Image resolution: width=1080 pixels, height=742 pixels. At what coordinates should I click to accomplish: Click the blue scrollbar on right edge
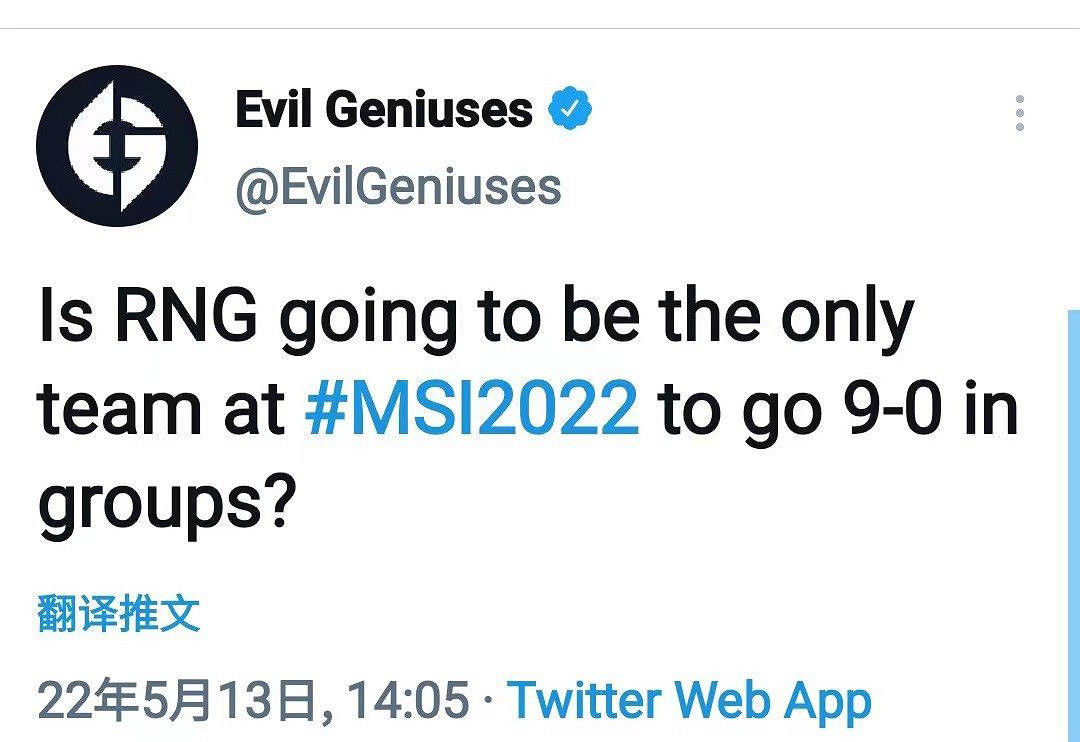coord(1073,520)
